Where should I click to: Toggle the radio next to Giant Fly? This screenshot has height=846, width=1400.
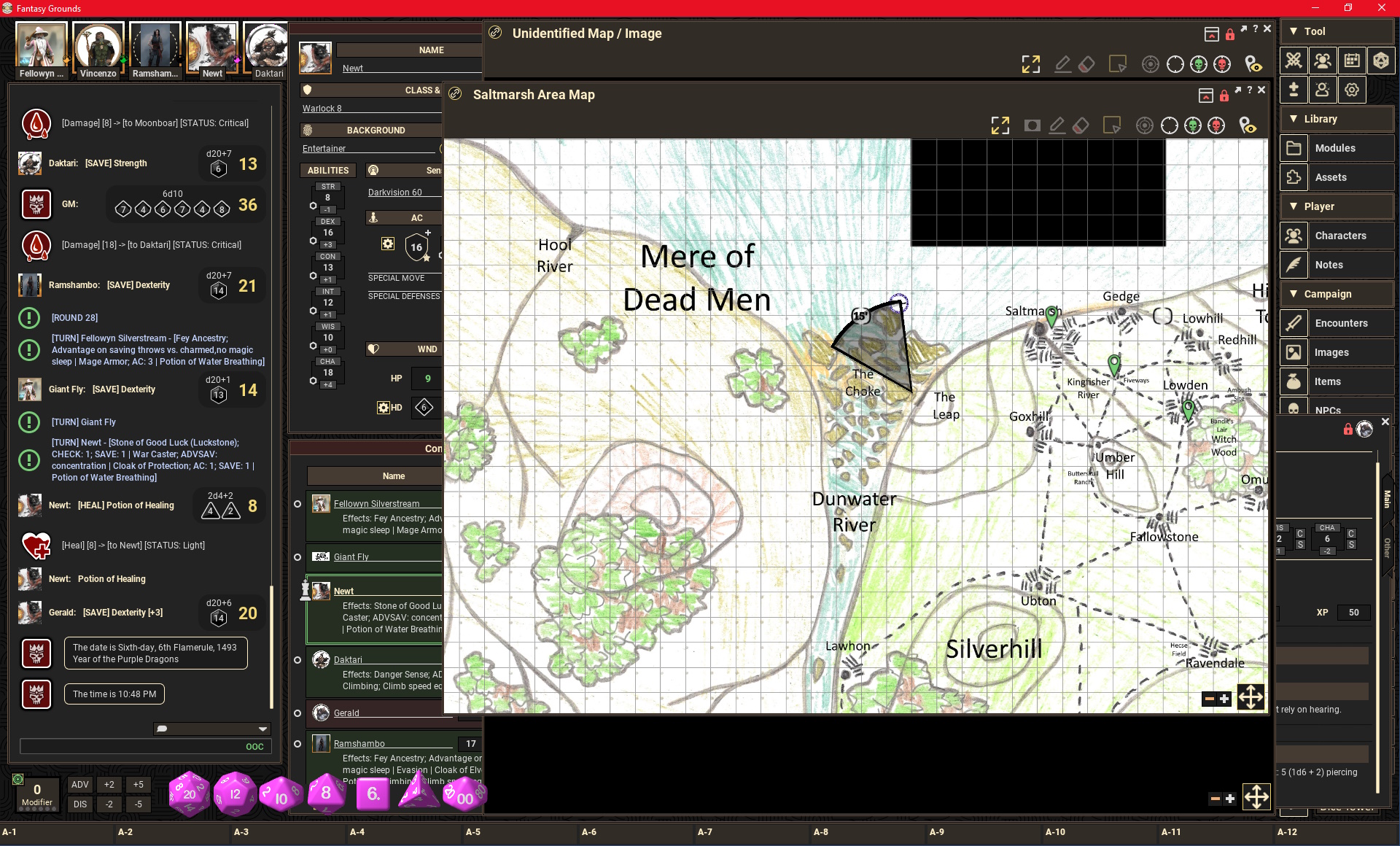(x=297, y=557)
